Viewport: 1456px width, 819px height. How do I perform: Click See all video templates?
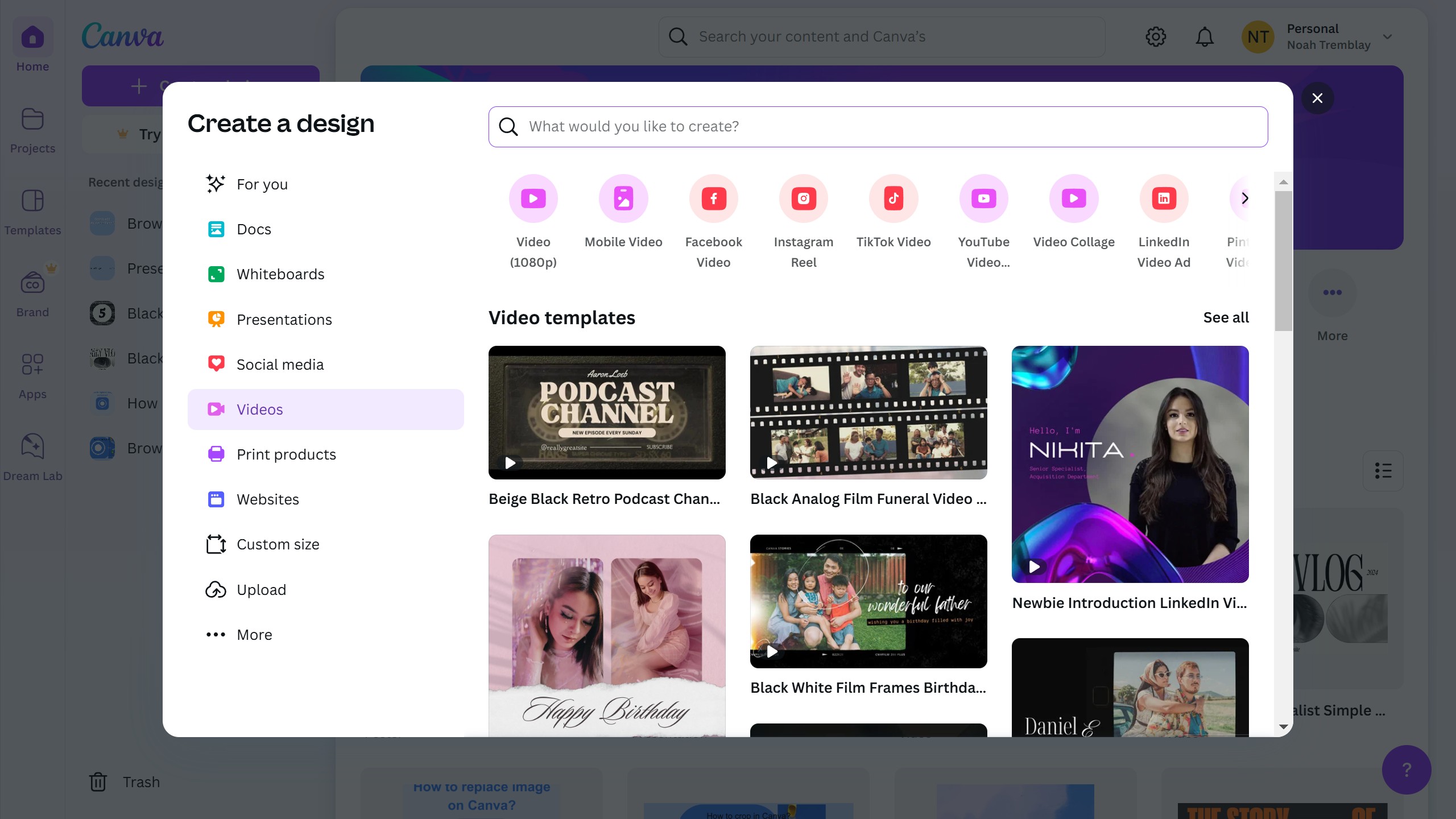click(x=1226, y=317)
